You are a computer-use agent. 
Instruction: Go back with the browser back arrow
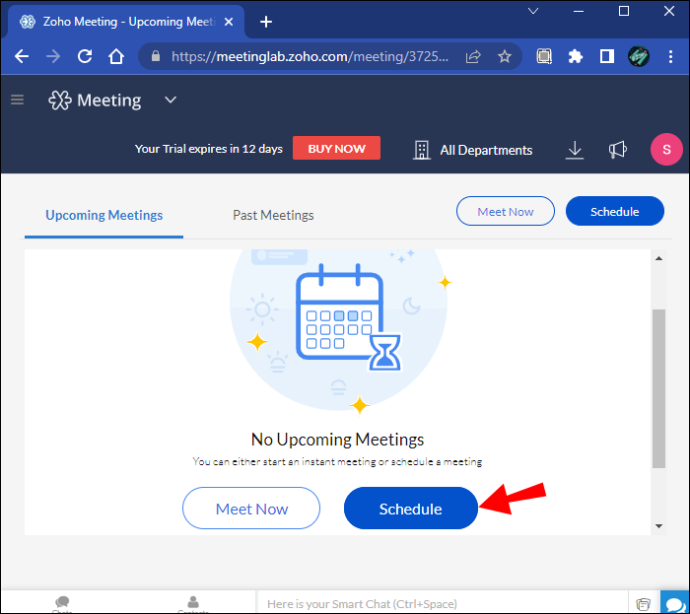(x=22, y=56)
